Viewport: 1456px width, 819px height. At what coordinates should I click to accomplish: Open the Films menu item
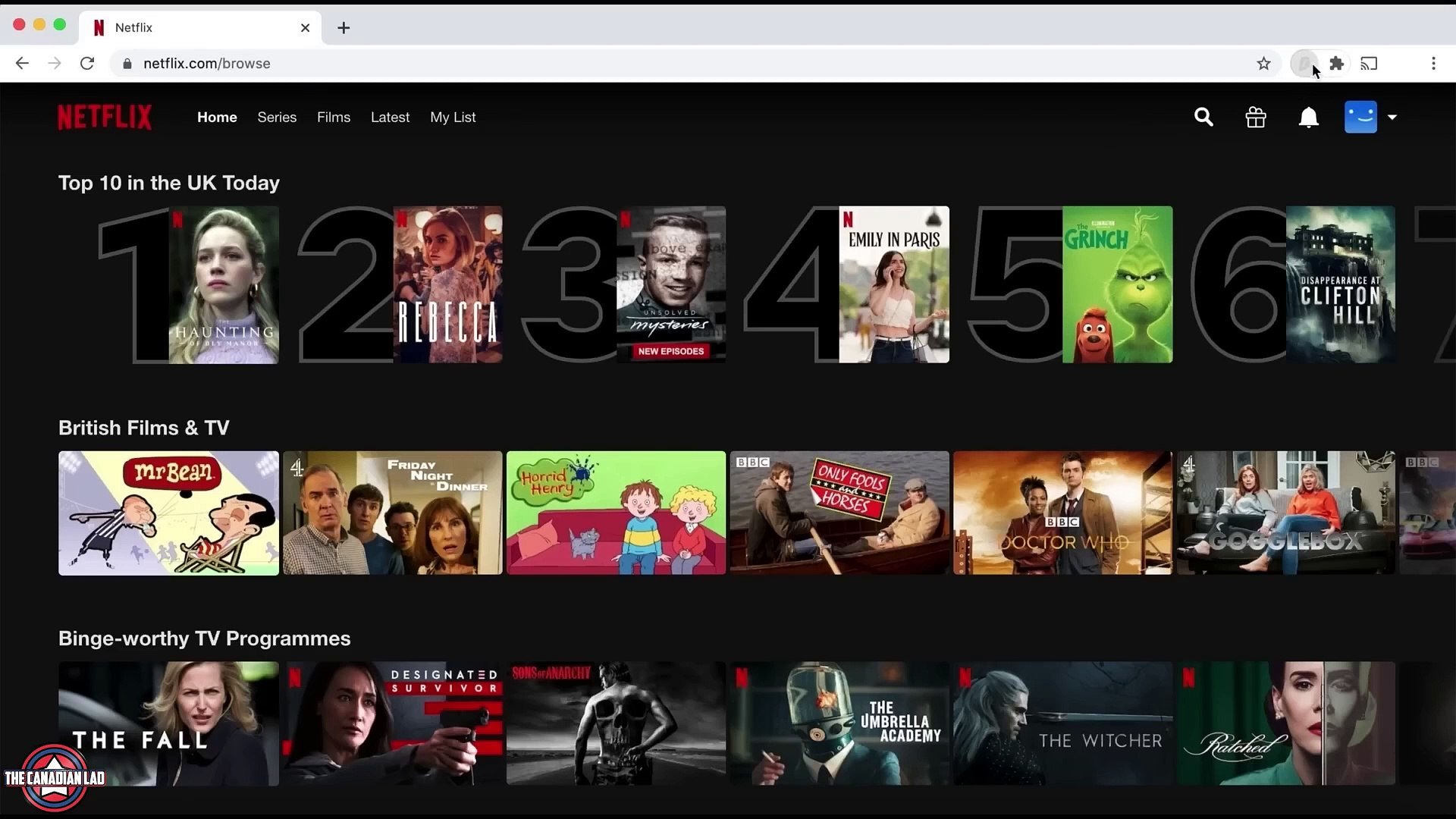click(x=334, y=118)
